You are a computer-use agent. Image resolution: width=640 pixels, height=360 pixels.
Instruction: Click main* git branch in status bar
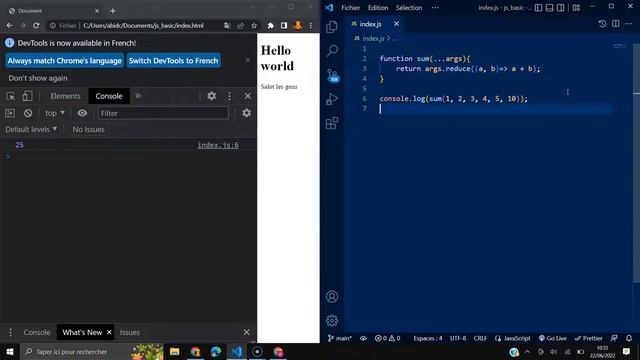point(340,338)
